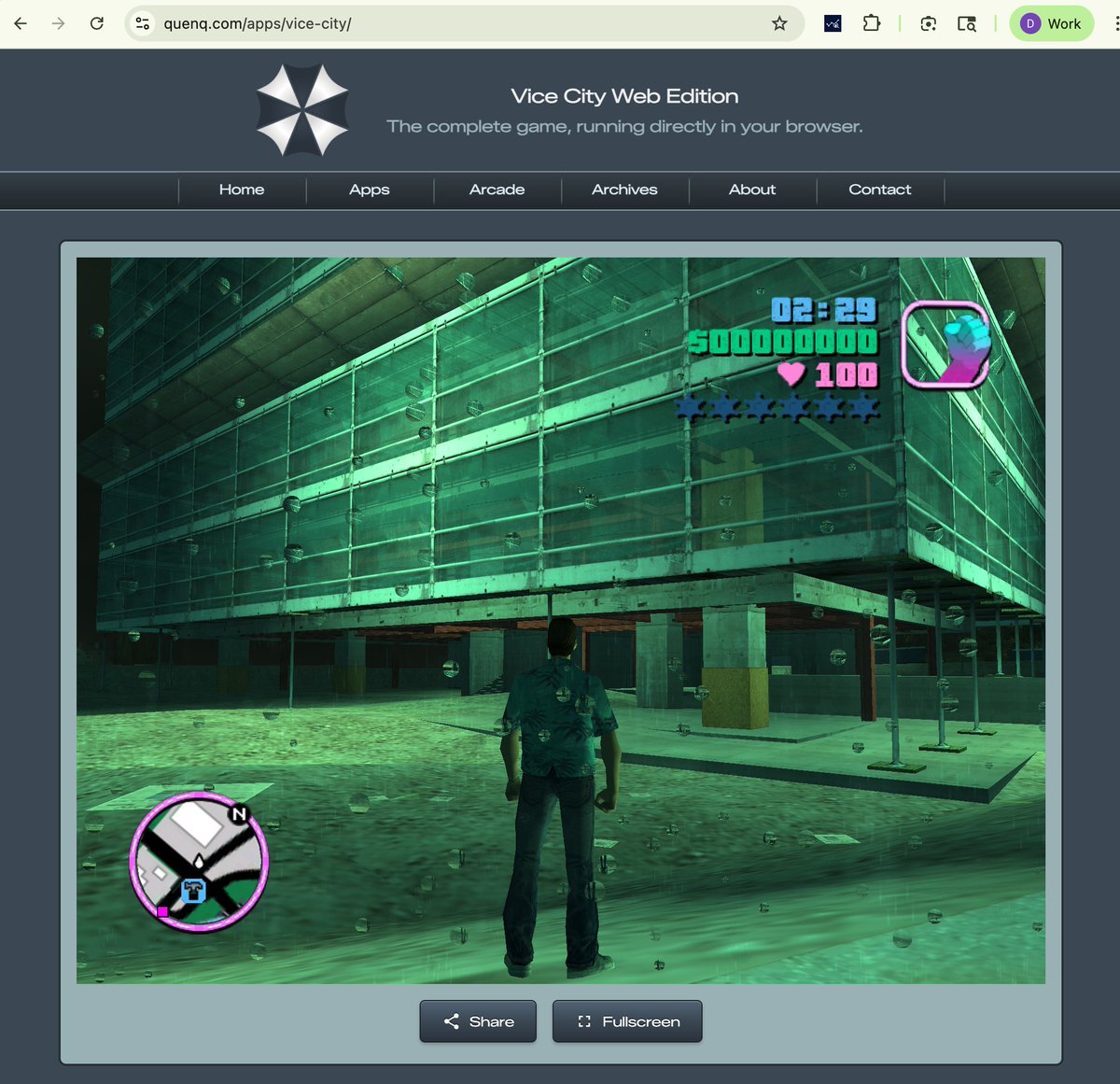Viewport: 1120px width, 1084px height.
Task: Reload the page
Action: [97, 23]
